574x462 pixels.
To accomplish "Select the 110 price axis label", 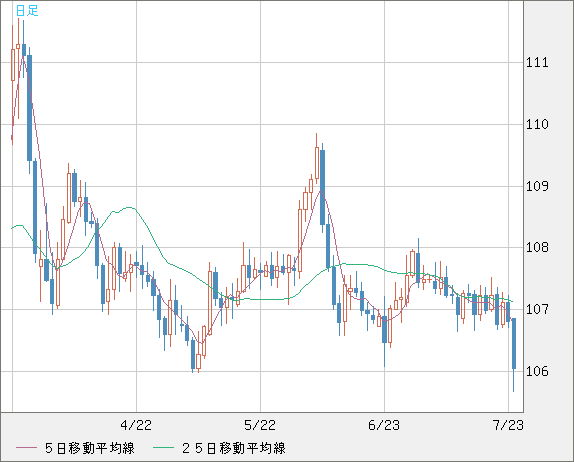I will click(x=537, y=124).
